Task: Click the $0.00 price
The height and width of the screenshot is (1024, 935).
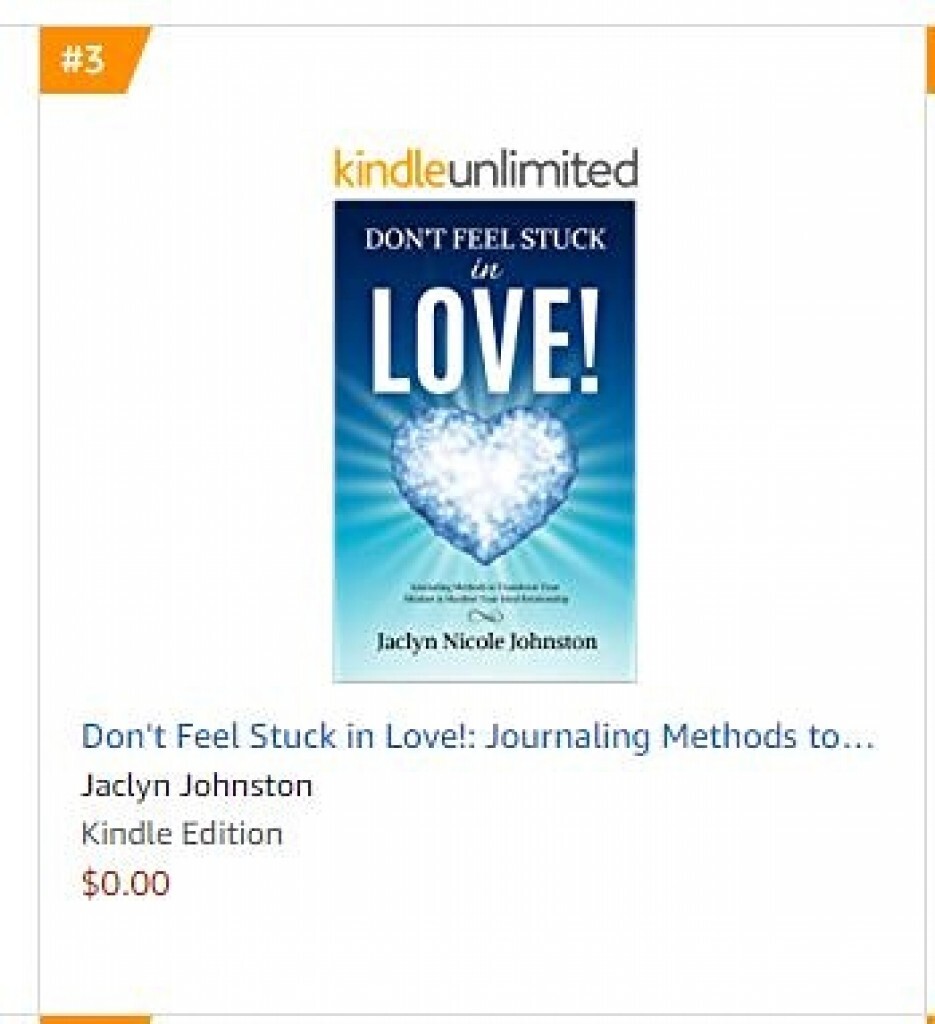Action: point(126,883)
